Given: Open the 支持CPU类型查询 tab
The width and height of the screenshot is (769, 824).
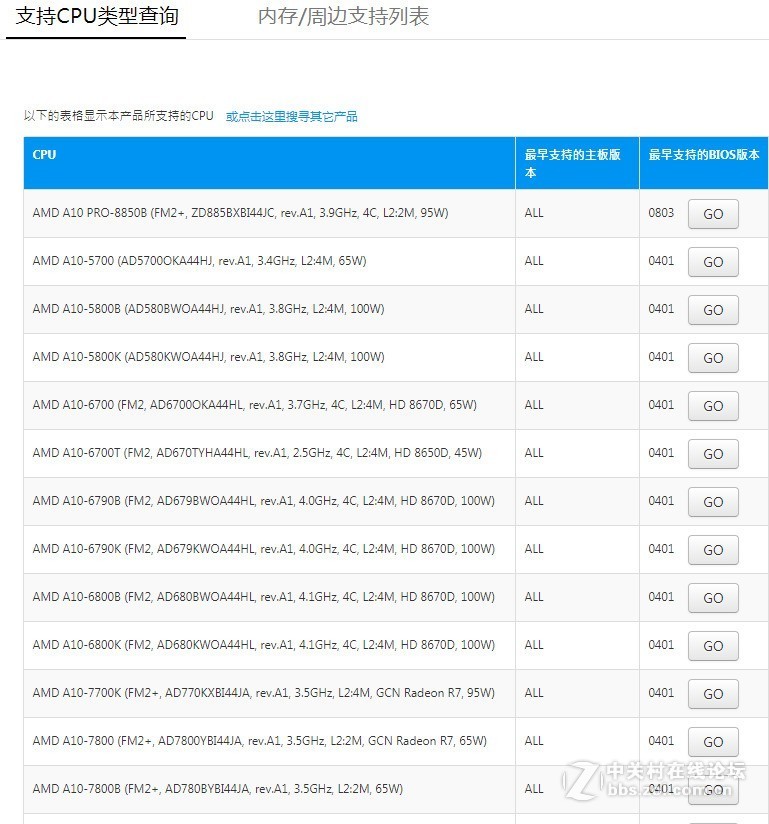Looking at the screenshot, I should 97,16.
